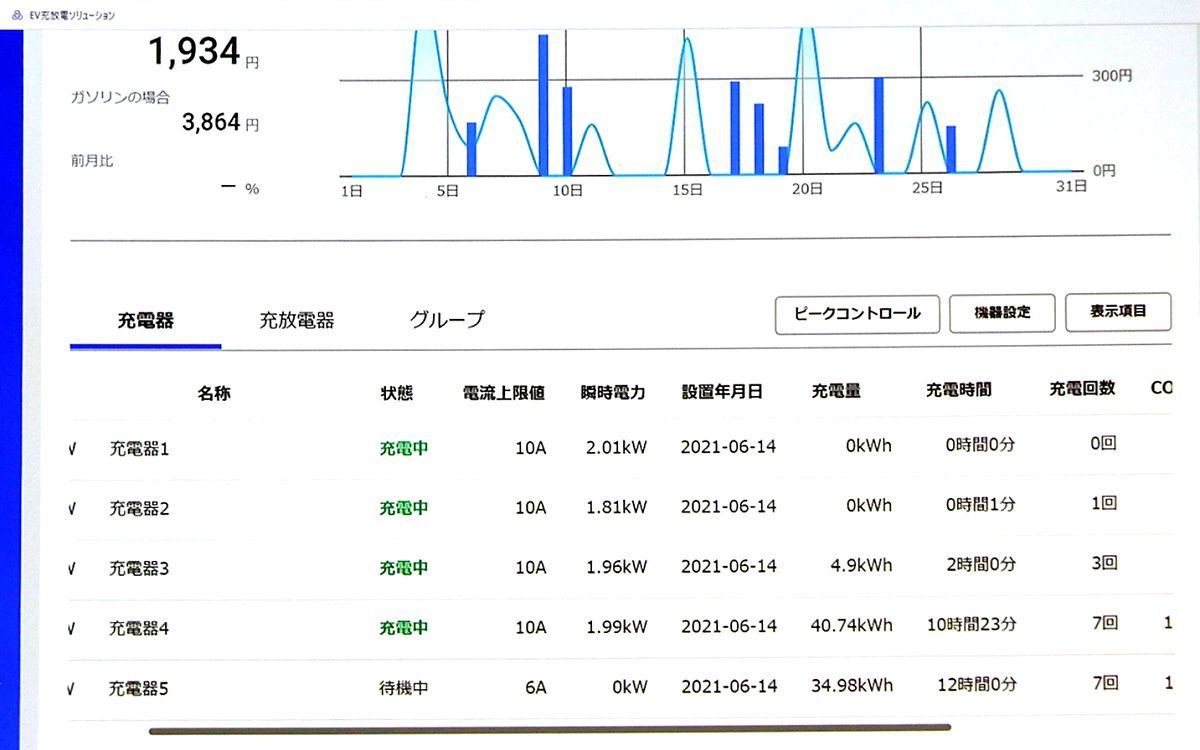Select the 充電器3 name cell
This screenshot has width=1200, height=750.
tap(139, 569)
